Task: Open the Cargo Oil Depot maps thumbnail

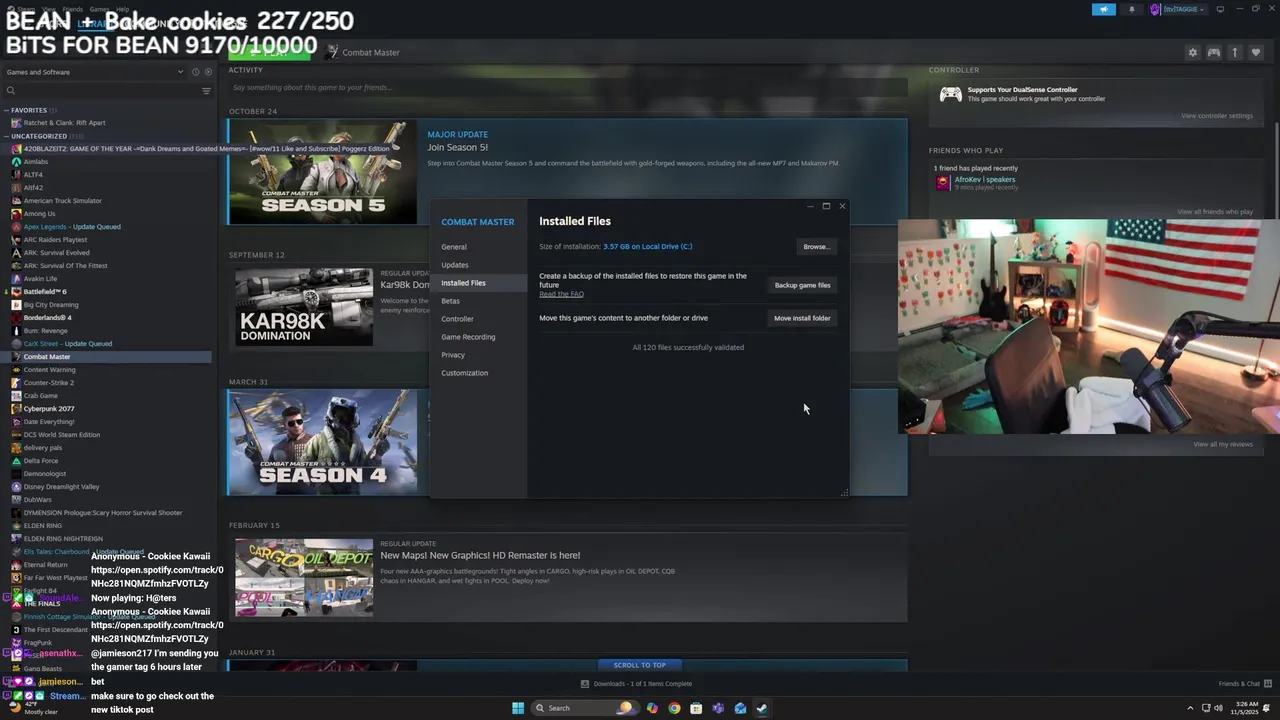Action: [x=304, y=578]
